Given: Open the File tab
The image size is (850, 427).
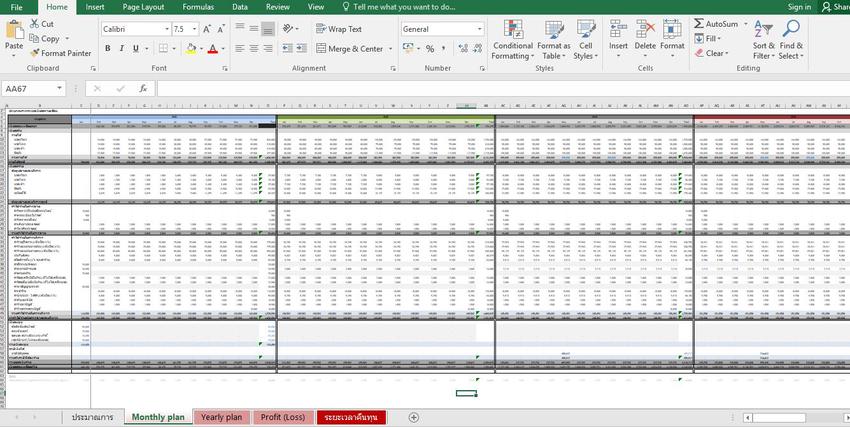Looking at the screenshot, I should click(16, 7).
